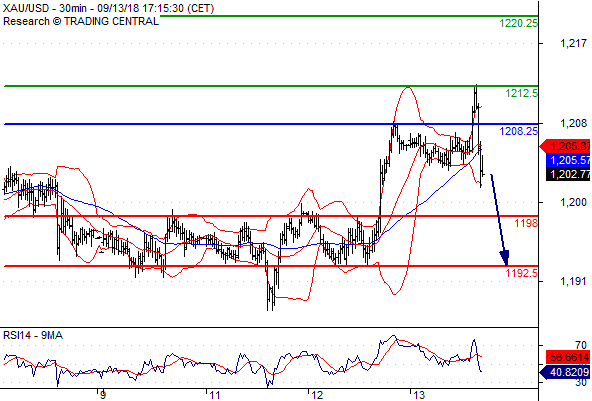Image resolution: width=592 pixels, height=401 pixels.
Task: Select the blue 1,205.57 price tag
Action: (569, 160)
